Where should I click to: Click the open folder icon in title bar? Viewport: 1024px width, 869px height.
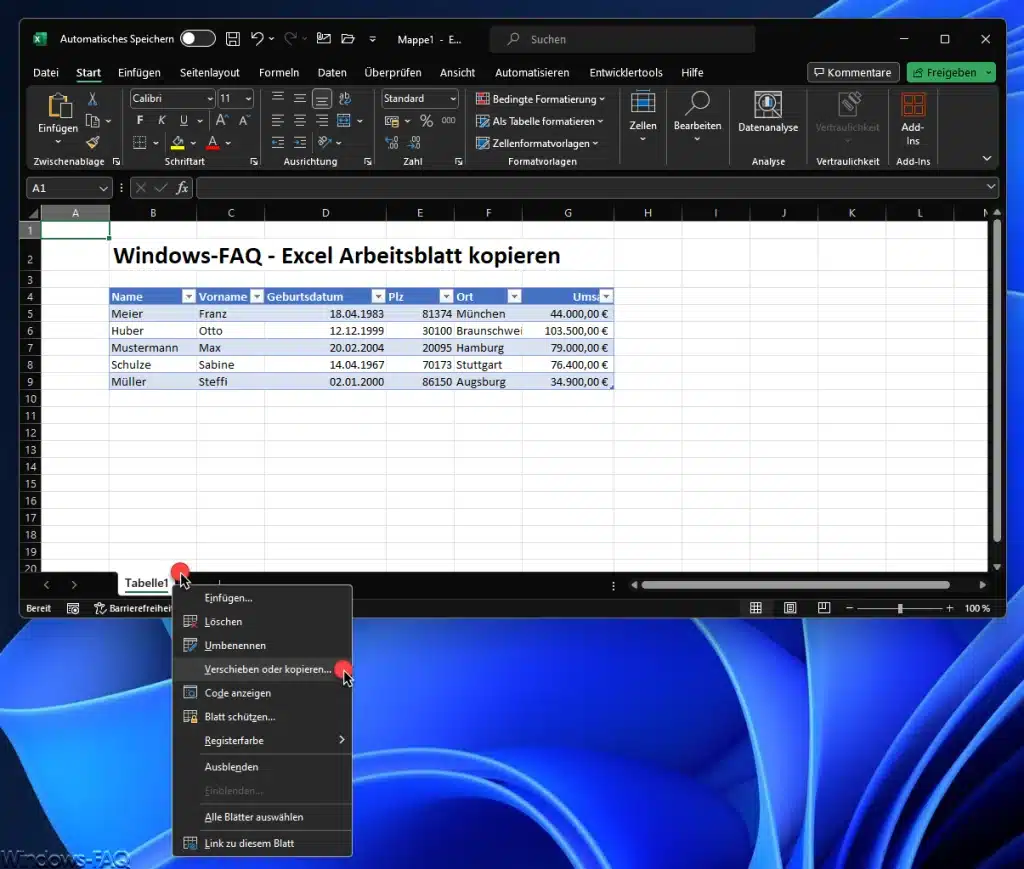(347, 39)
